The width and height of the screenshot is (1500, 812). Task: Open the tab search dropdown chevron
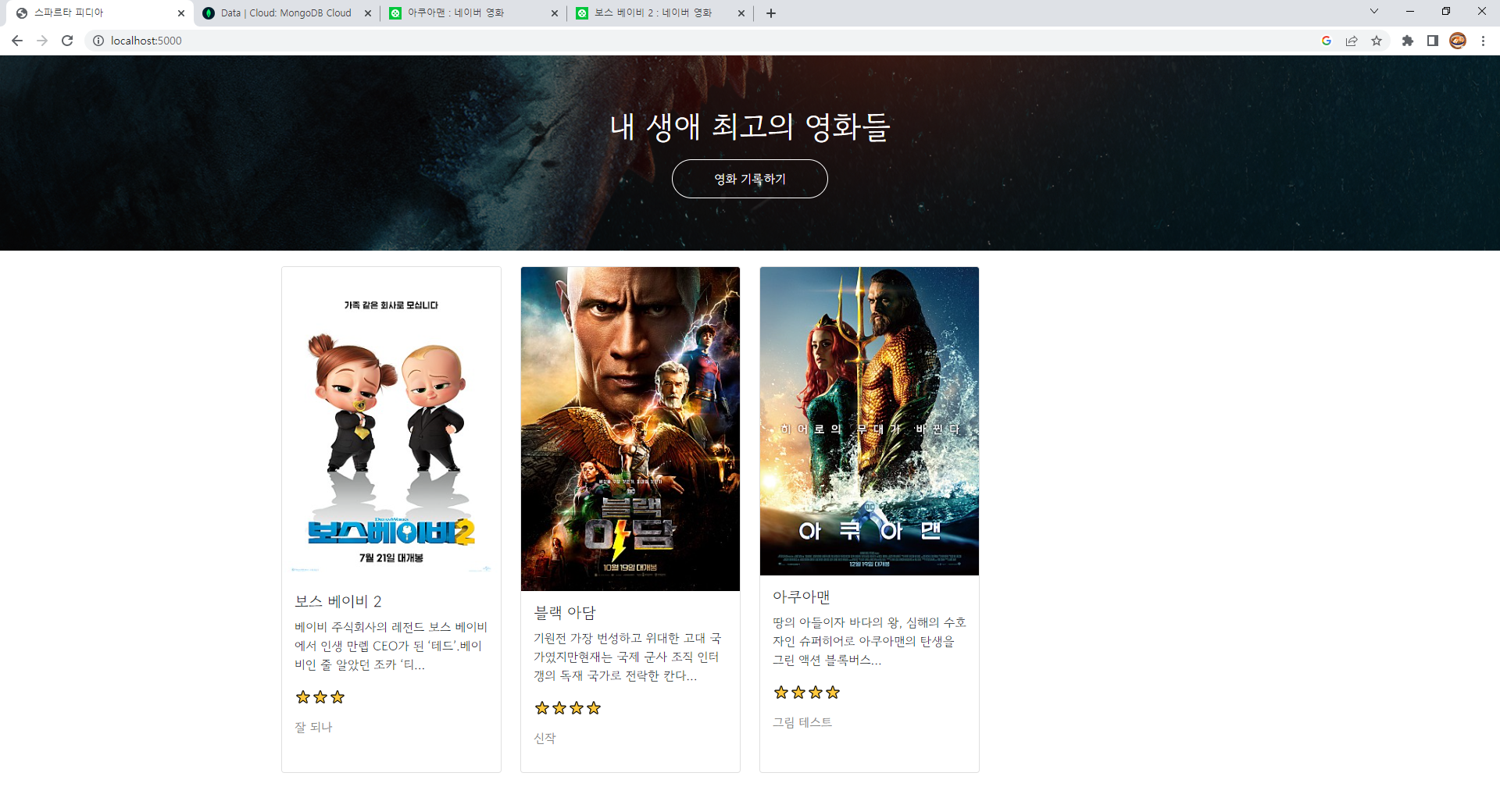[1374, 11]
